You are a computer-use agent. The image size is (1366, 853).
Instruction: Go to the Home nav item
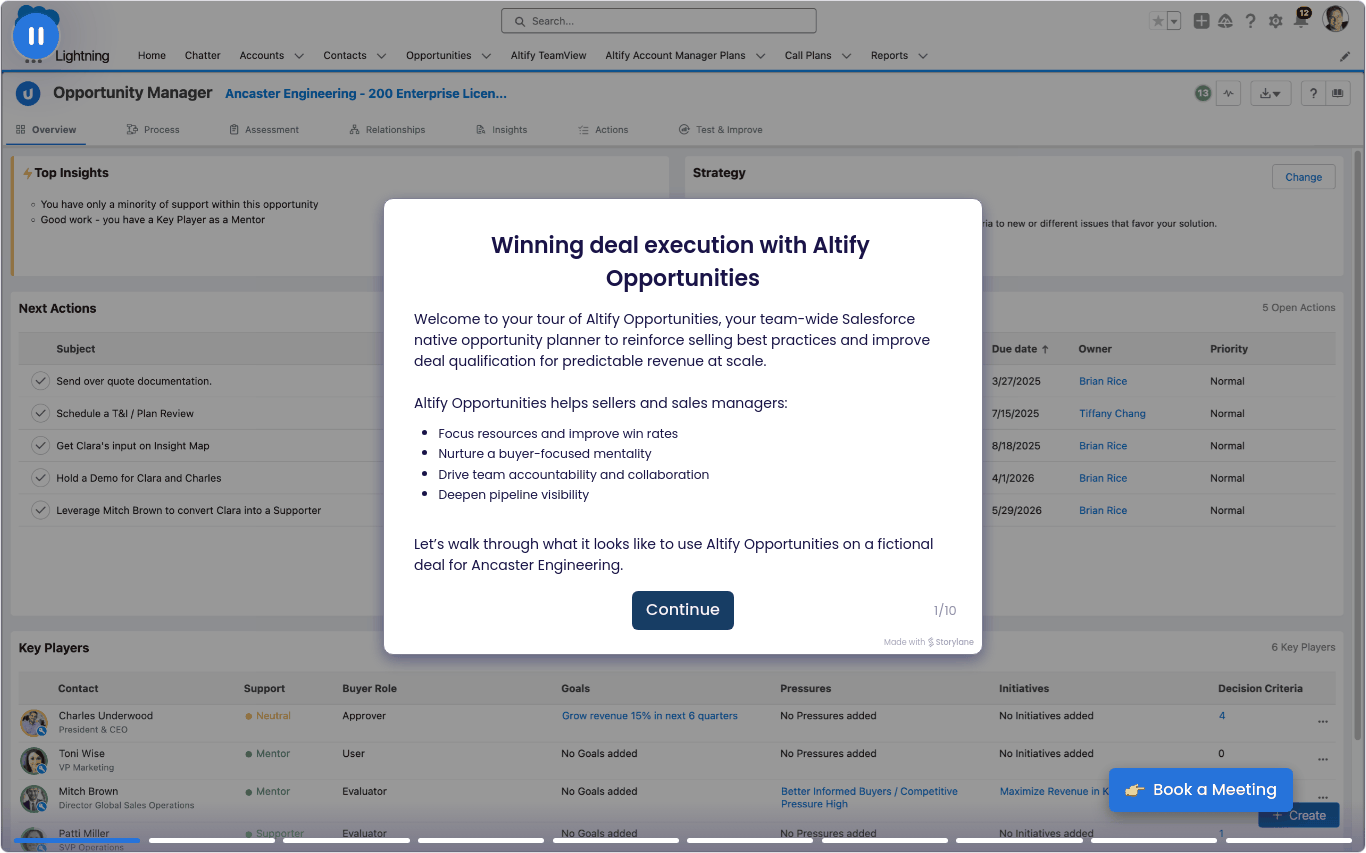(x=152, y=56)
